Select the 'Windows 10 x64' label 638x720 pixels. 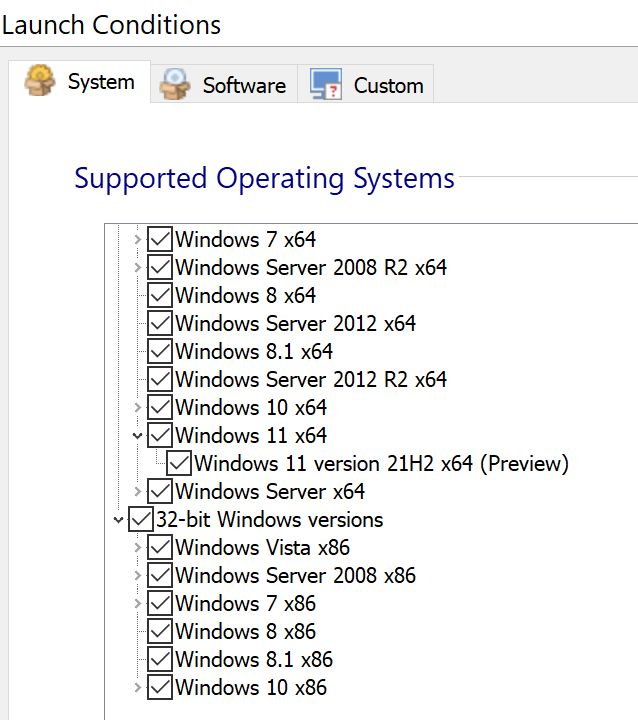251,407
